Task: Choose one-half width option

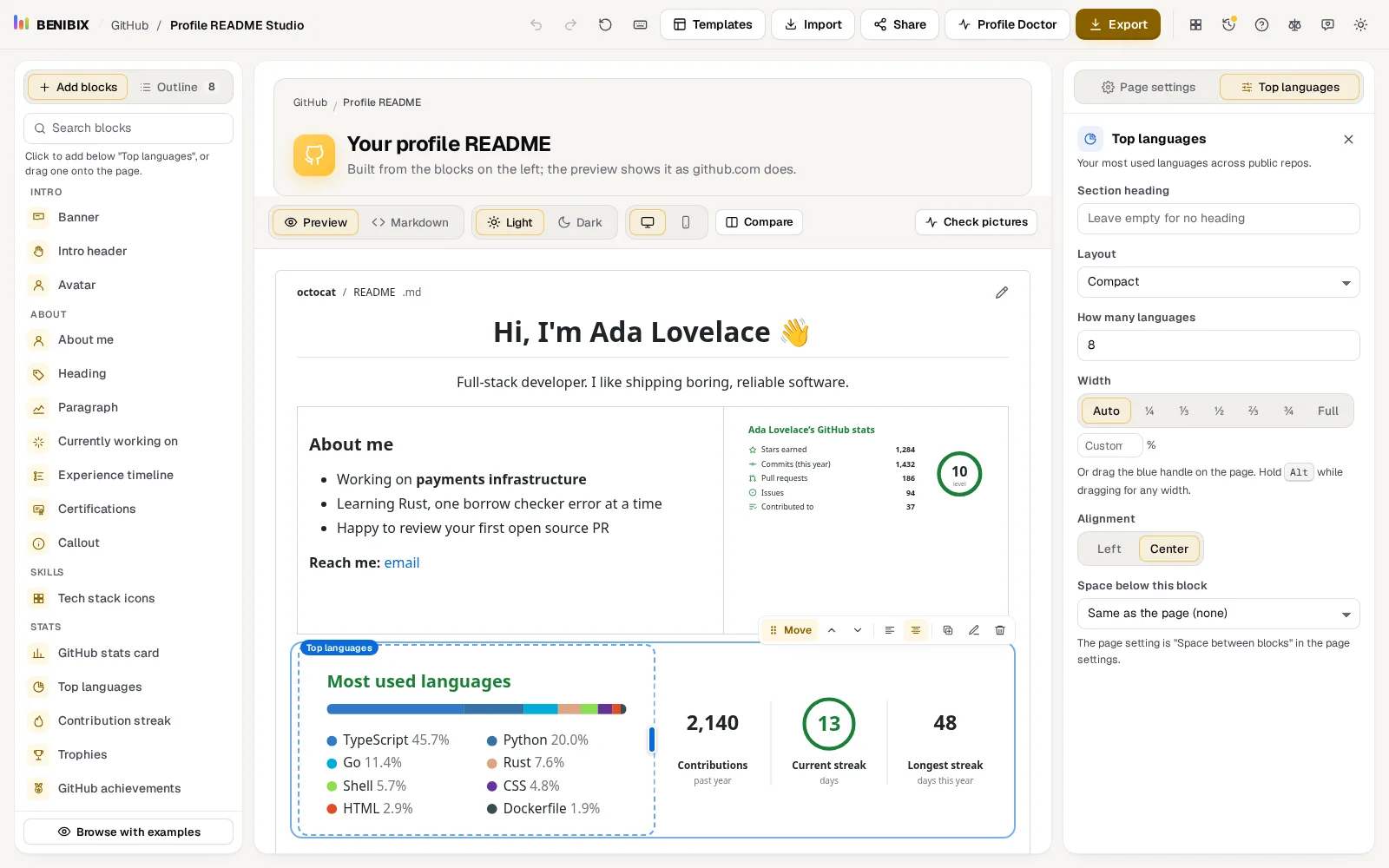Action: tap(1219, 411)
